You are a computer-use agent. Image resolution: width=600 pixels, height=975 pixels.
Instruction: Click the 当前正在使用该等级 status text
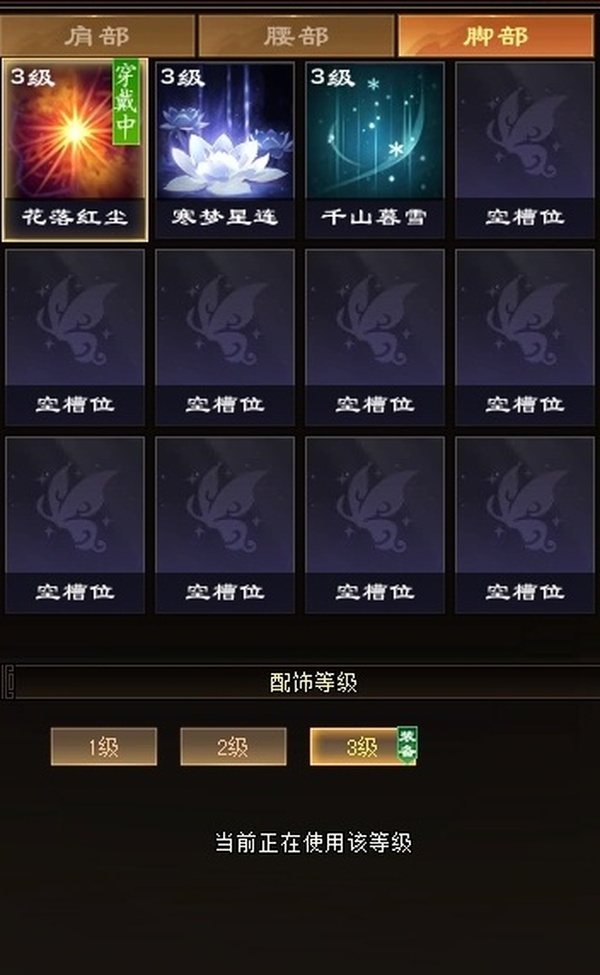[x=313, y=843]
